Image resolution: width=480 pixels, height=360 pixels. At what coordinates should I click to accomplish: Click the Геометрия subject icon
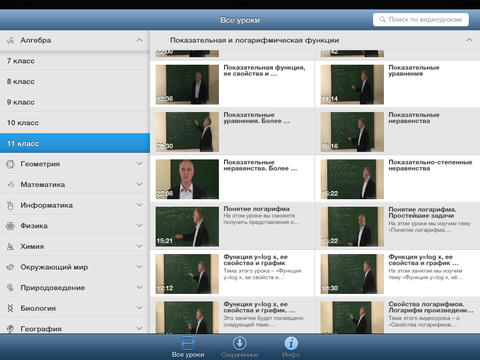(x=10, y=164)
